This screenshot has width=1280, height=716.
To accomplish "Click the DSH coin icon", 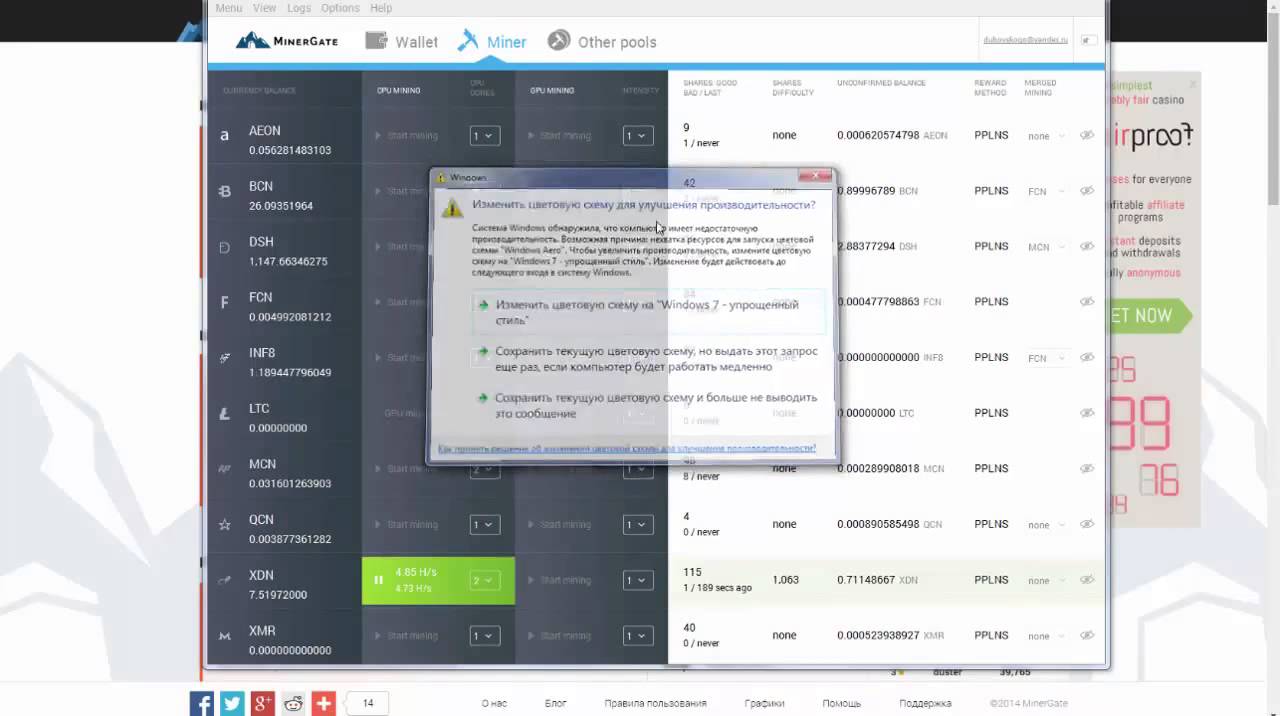I will tap(225, 247).
